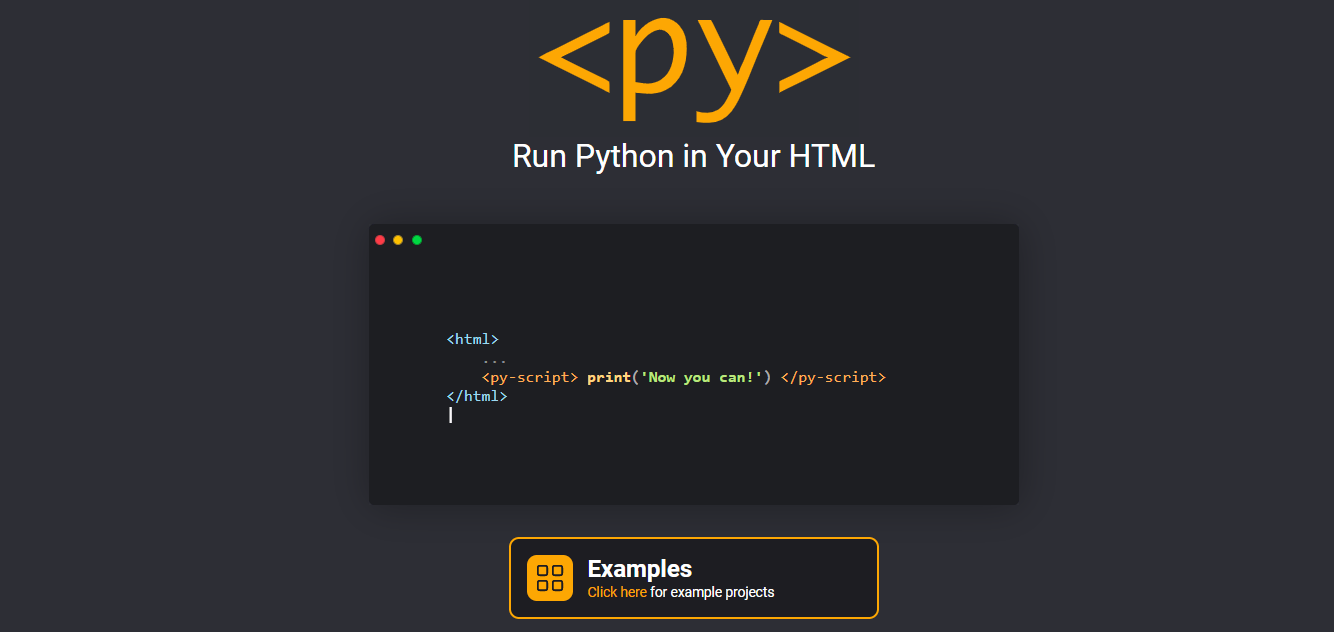
Task: Click the red traffic light dot
Action: point(380,239)
